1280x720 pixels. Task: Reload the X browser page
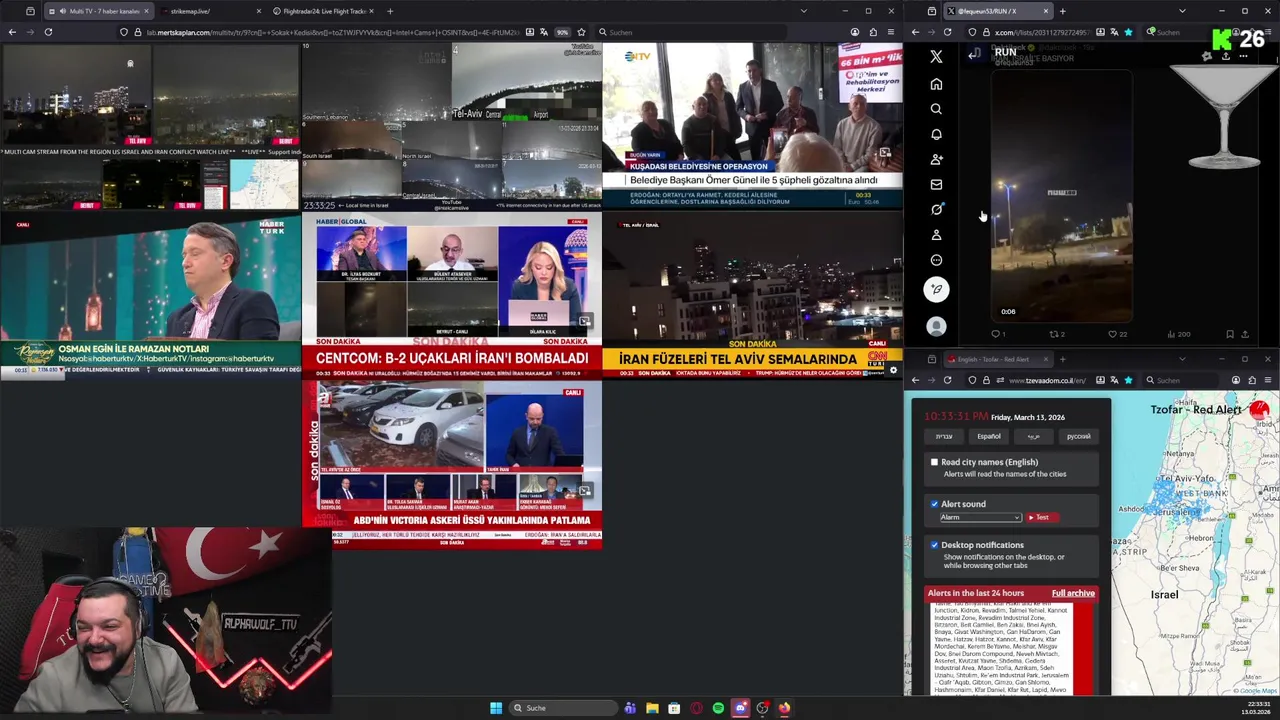[x=948, y=32]
